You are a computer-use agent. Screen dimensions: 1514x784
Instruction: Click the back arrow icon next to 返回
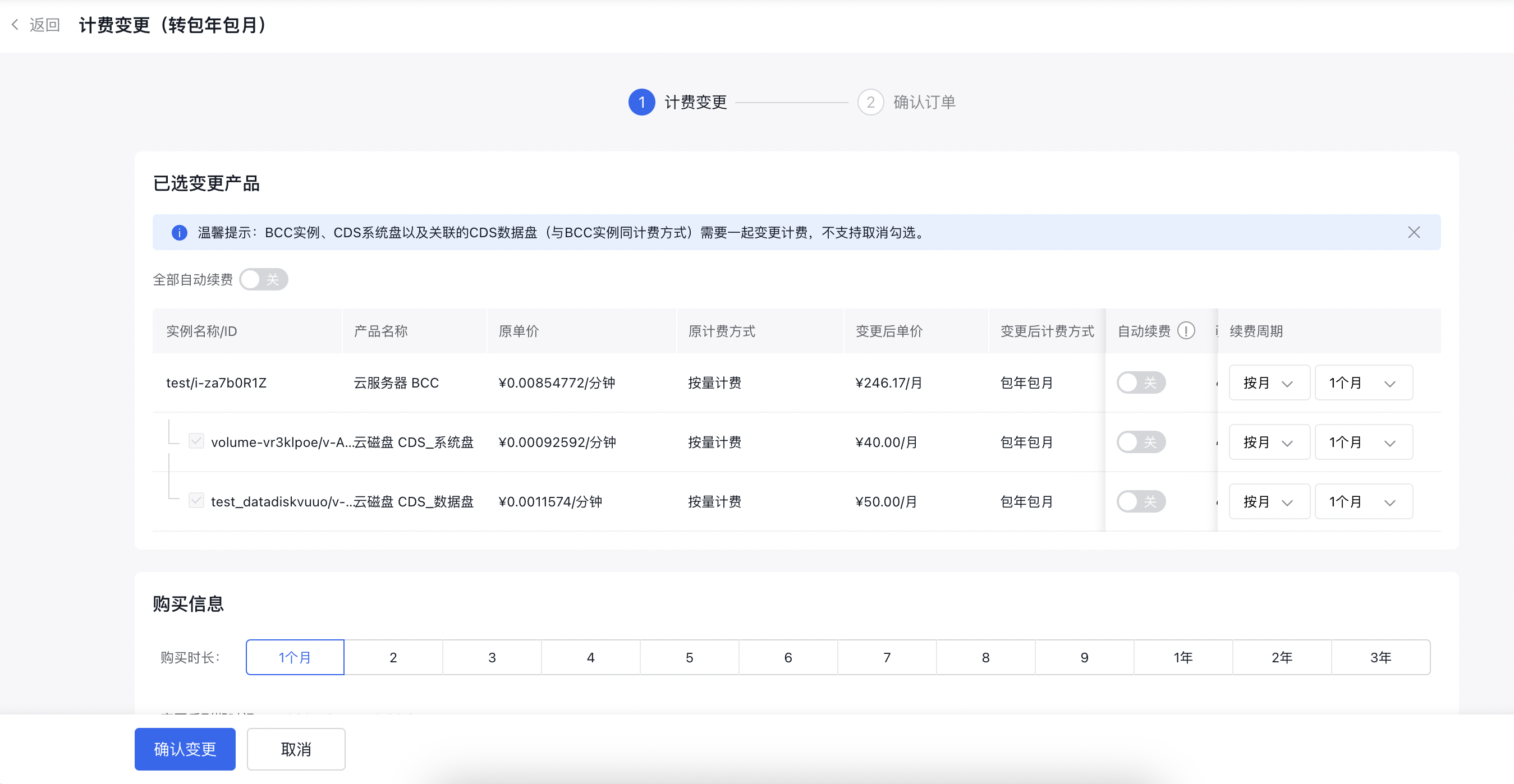(15, 25)
